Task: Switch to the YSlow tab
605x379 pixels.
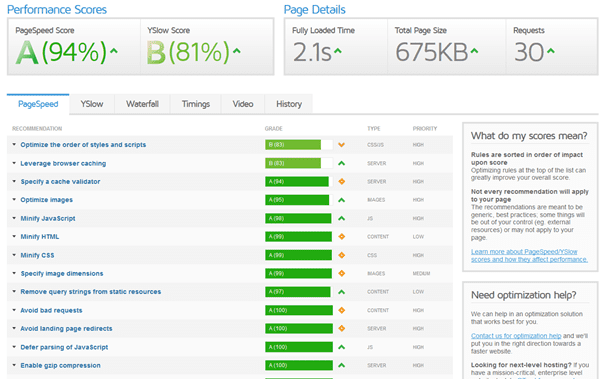Action: (x=92, y=104)
